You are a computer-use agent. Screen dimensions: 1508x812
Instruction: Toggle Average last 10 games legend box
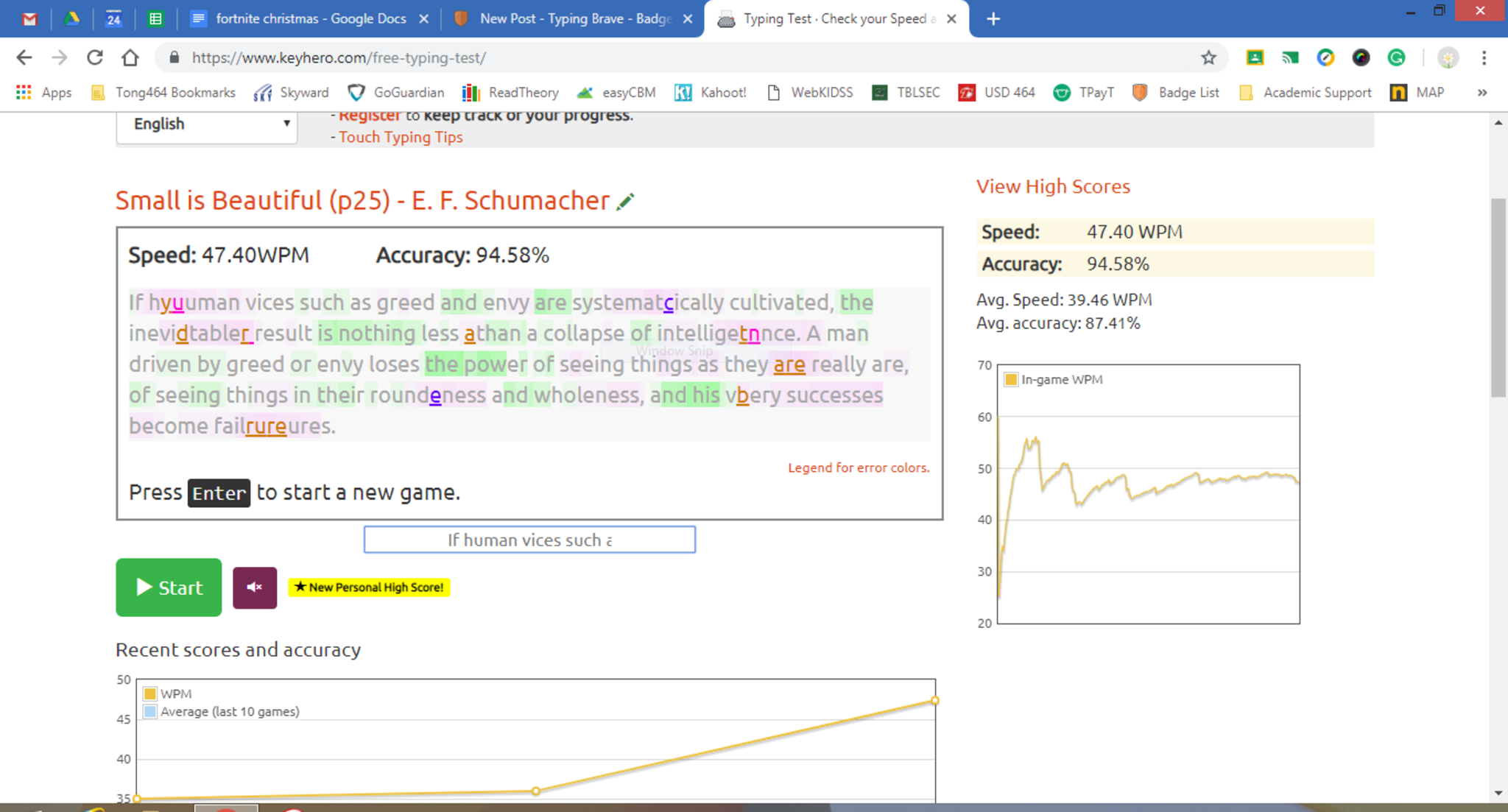click(x=150, y=712)
